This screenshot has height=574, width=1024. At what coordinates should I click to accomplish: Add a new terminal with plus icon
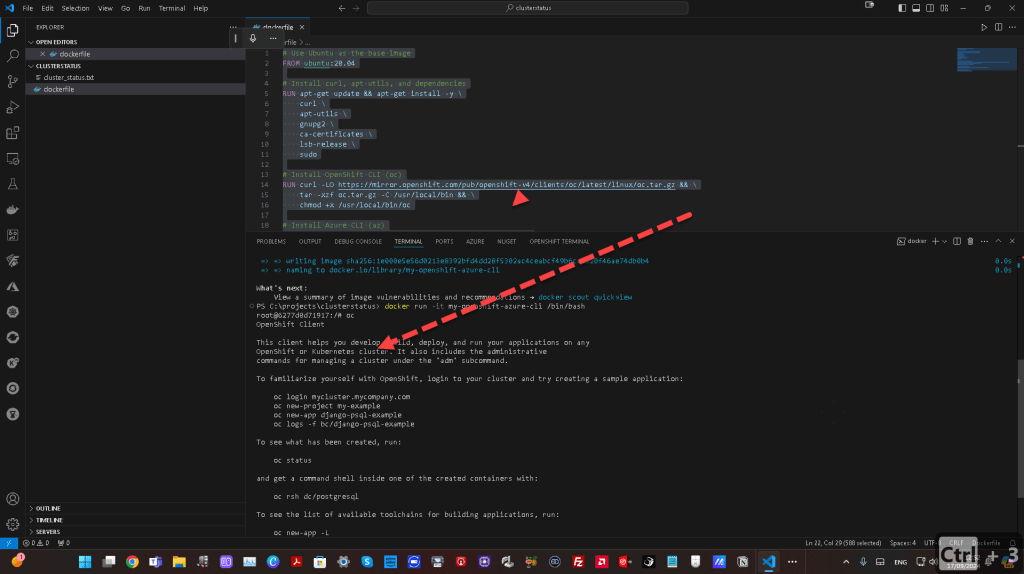(x=935, y=241)
